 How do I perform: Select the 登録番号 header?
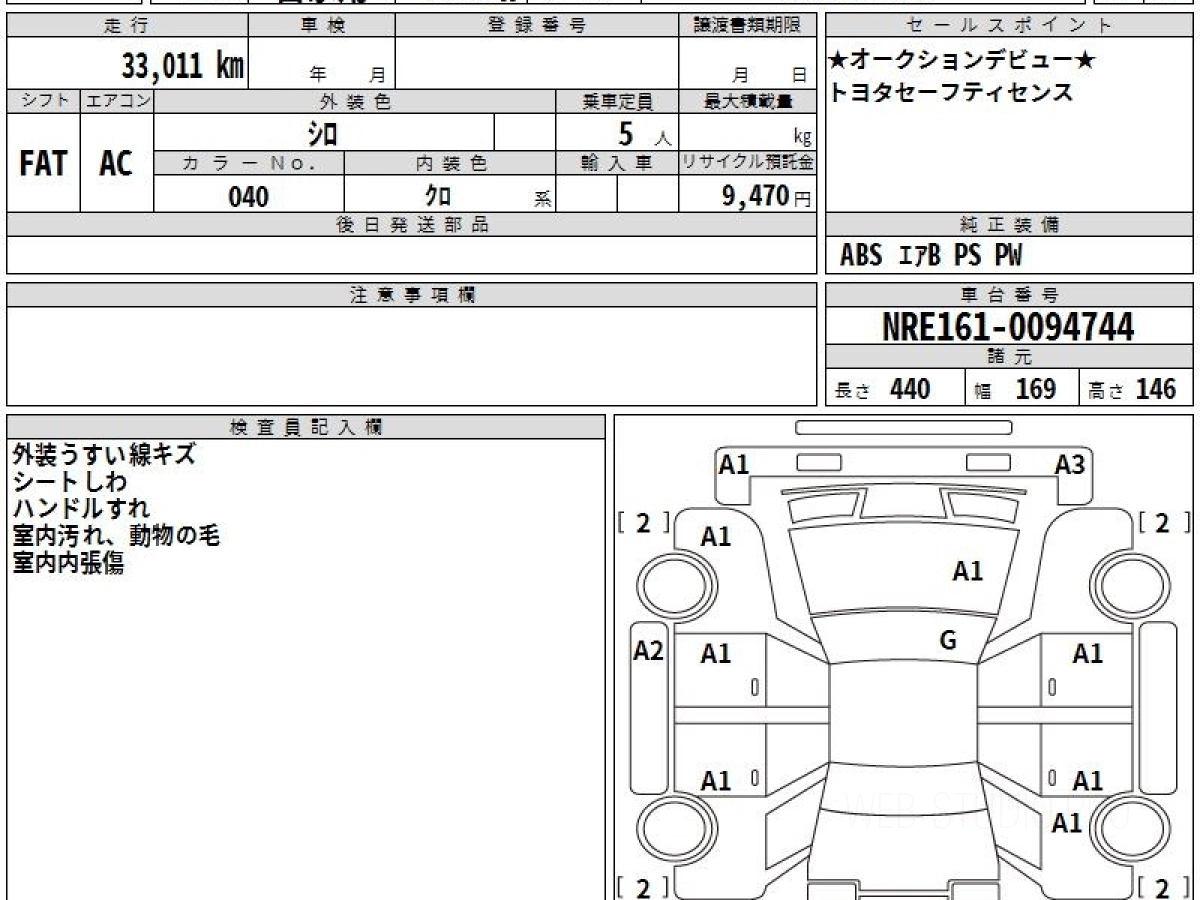coord(537,26)
